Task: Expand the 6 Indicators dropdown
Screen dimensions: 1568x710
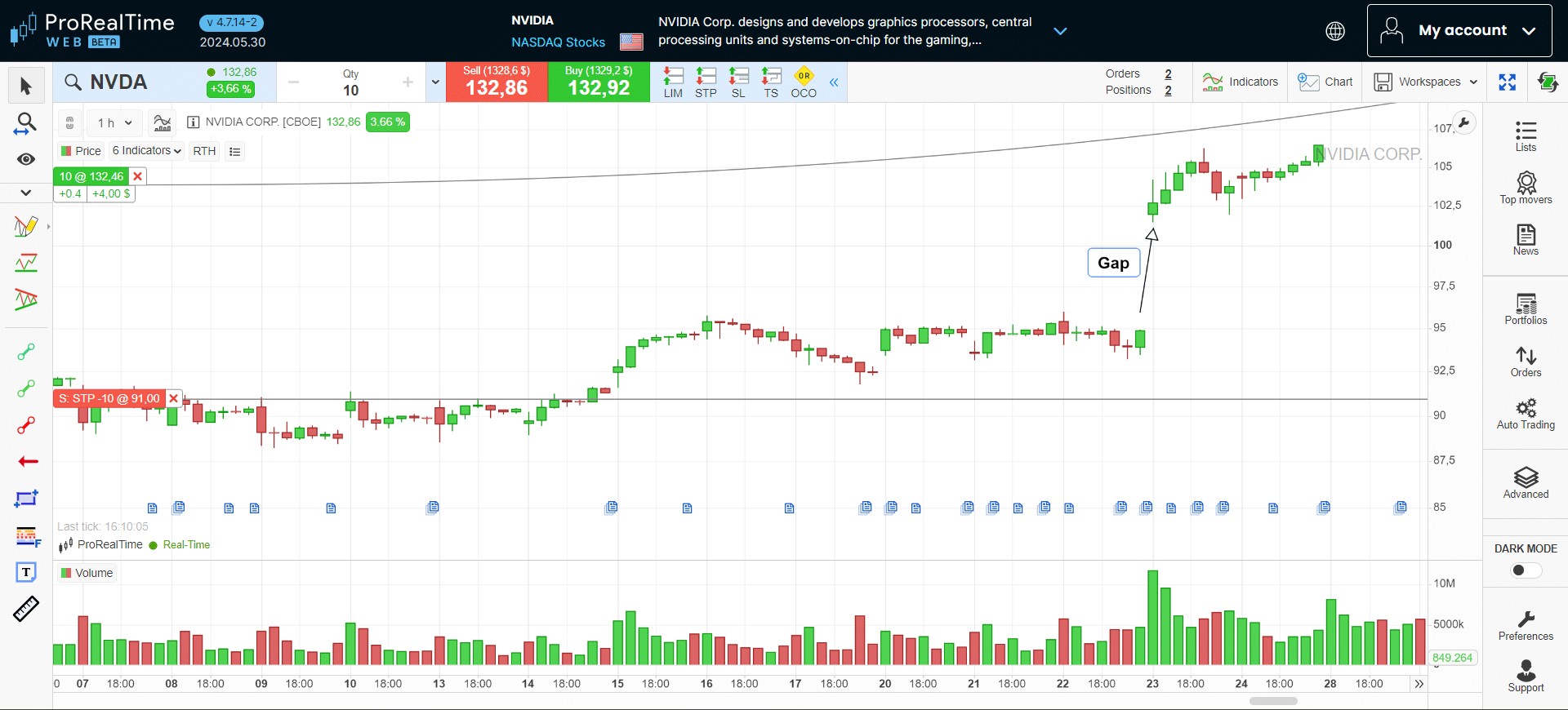Action: [x=147, y=150]
